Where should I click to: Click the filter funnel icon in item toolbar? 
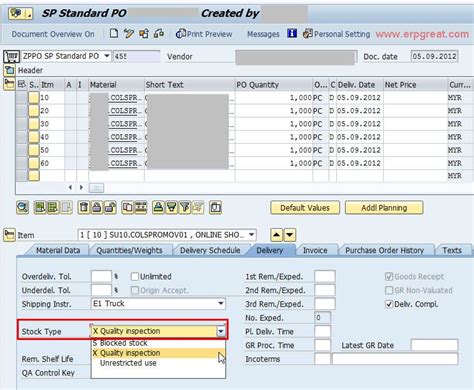click(x=184, y=207)
